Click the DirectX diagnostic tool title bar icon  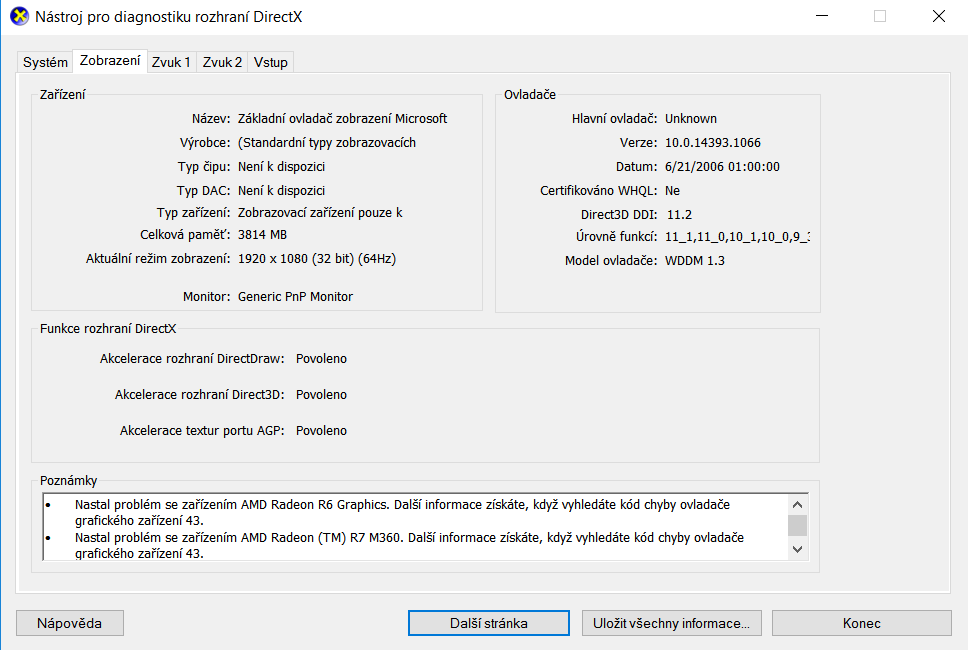pyautogui.click(x=19, y=16)
